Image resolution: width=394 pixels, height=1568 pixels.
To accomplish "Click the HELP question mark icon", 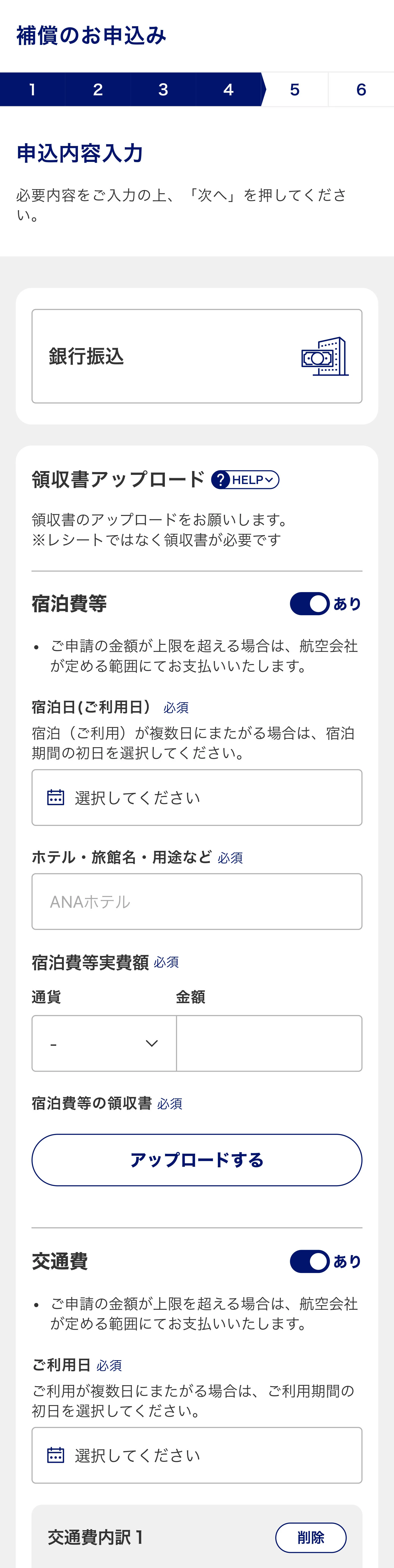I will click(221, 480).
